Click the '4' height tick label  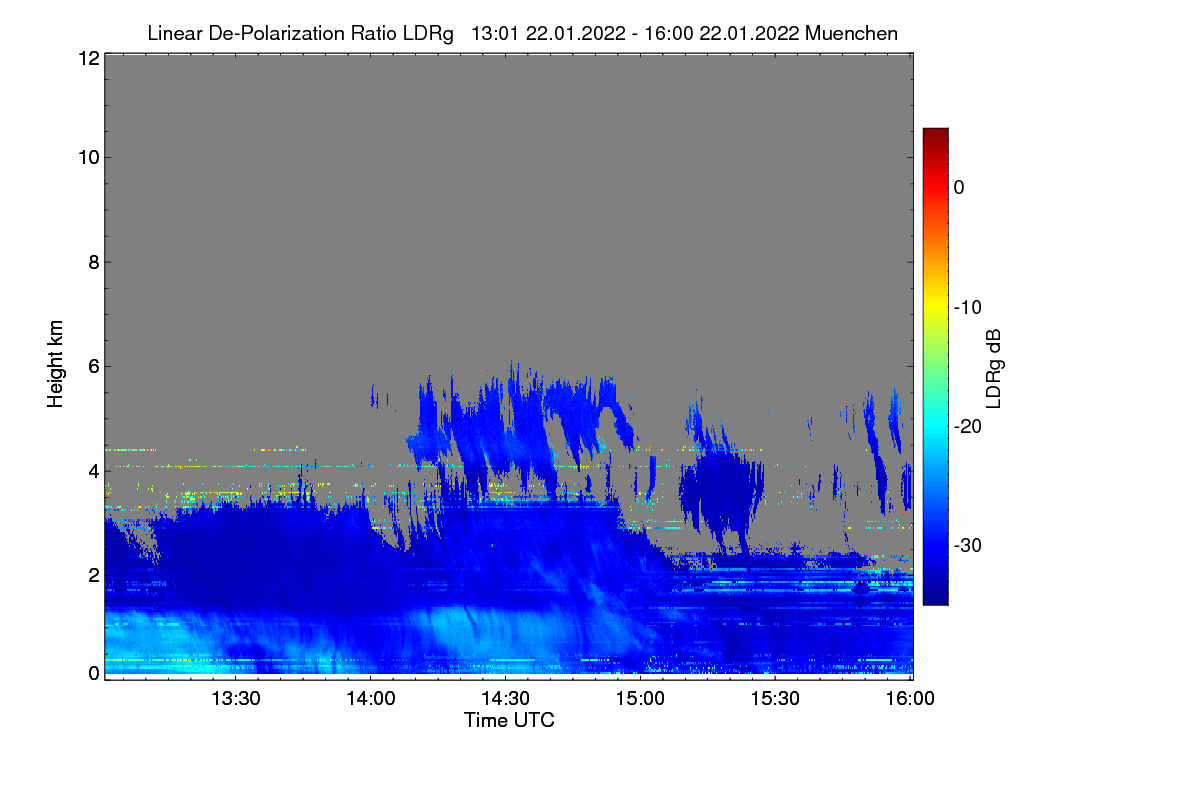point(93,471)
